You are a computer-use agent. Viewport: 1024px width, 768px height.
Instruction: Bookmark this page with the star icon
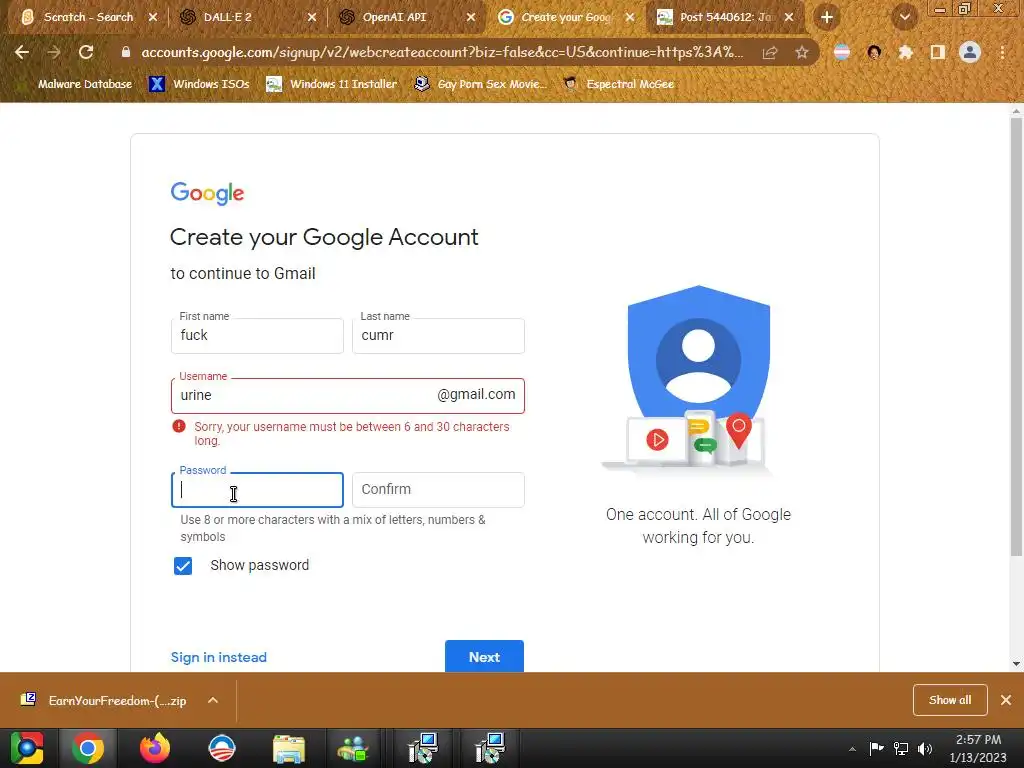[801, 52]
